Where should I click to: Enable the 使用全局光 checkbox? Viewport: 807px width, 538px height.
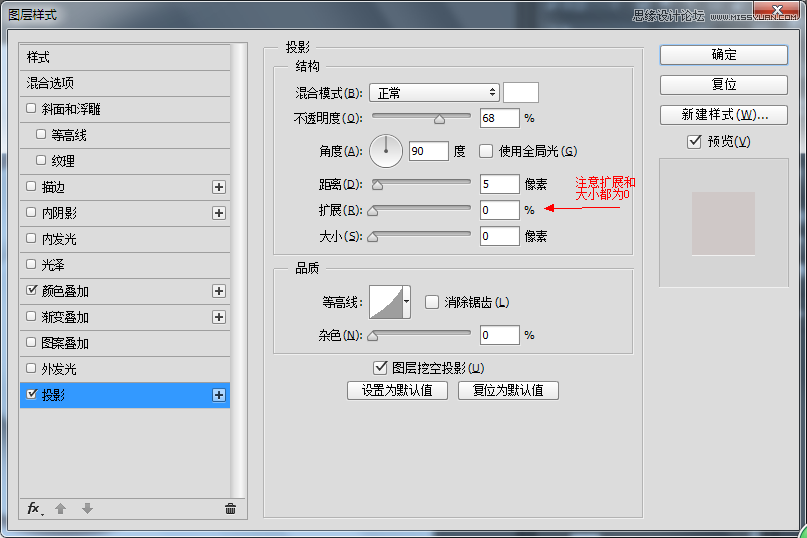pyautogui.click(x=486, y=151)
